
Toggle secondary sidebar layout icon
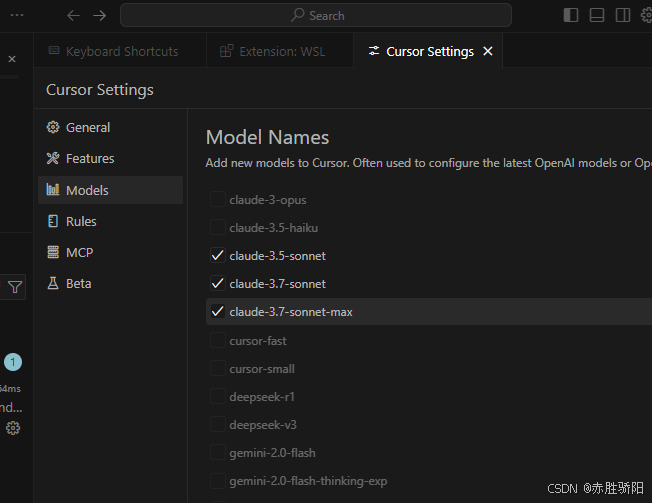pyautogui.click(x=623, y=15)
